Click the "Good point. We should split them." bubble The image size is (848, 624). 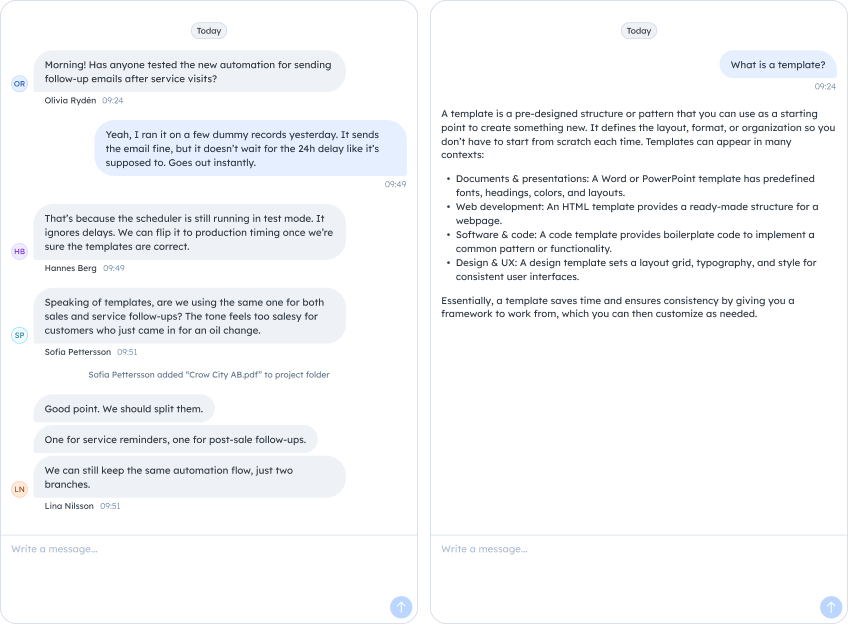tap(123, 409)
